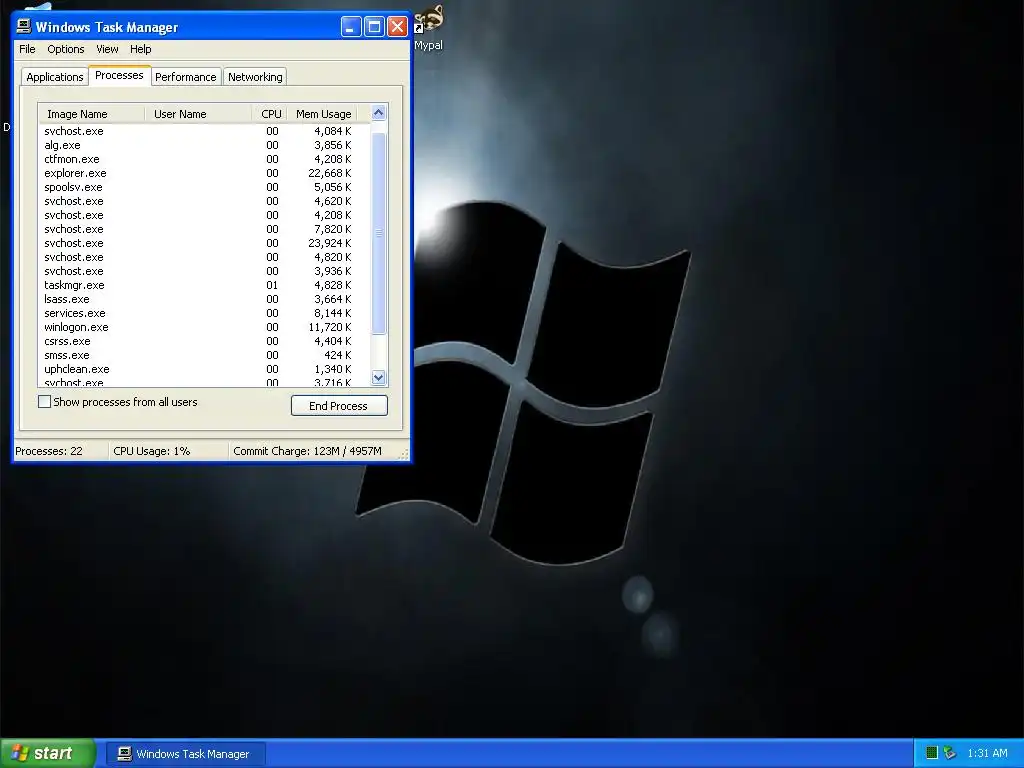The height and width of the screenshot is (768, 1024).
Task: Sort by the User Name column header
Action: point(198,114)
